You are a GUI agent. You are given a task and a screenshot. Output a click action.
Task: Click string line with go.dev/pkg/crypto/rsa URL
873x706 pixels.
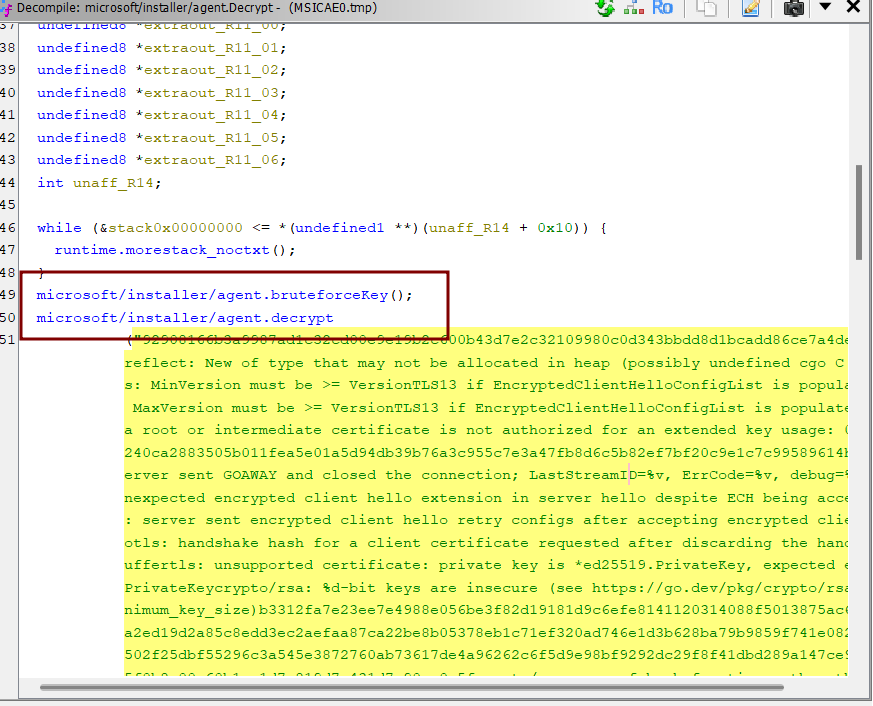(486, 588)
